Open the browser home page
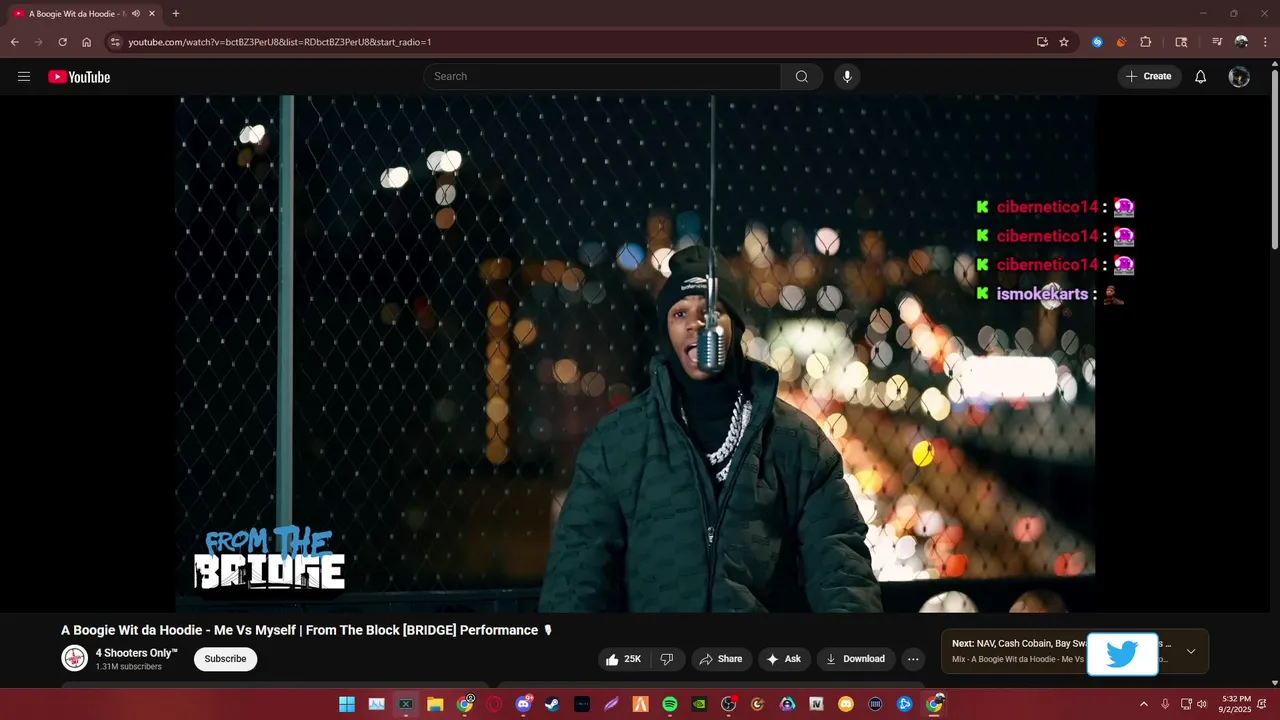 [x=86, y=42]
